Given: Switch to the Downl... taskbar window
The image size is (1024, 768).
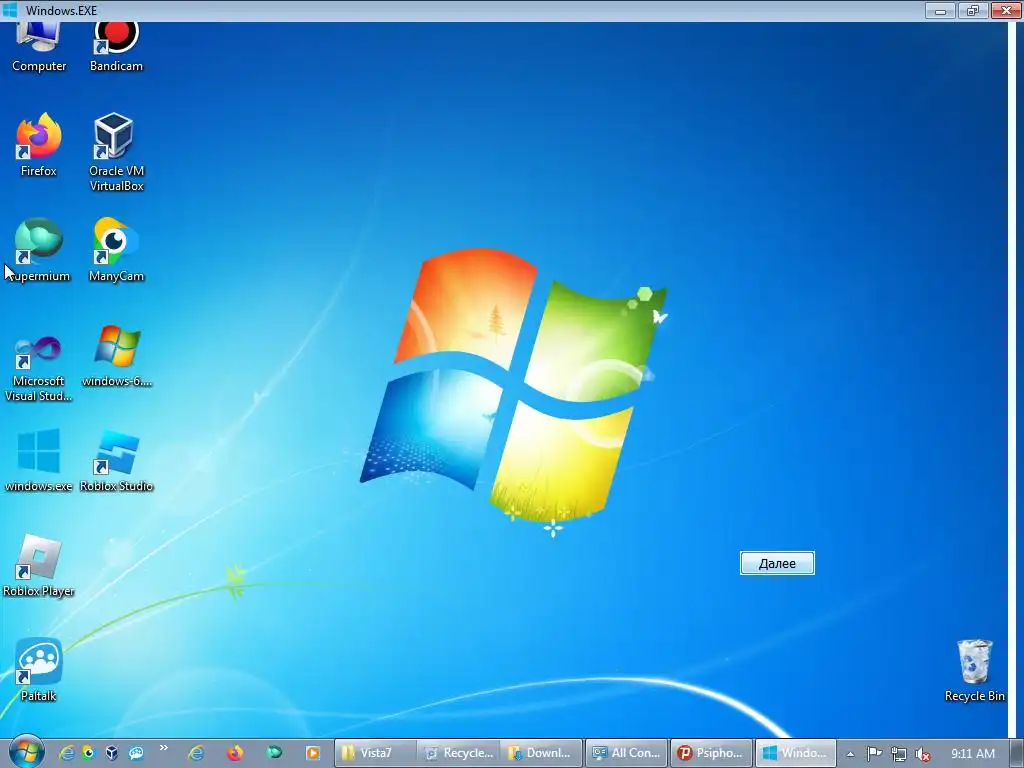Looking at the screenshot, I should (x=542, y=753).
